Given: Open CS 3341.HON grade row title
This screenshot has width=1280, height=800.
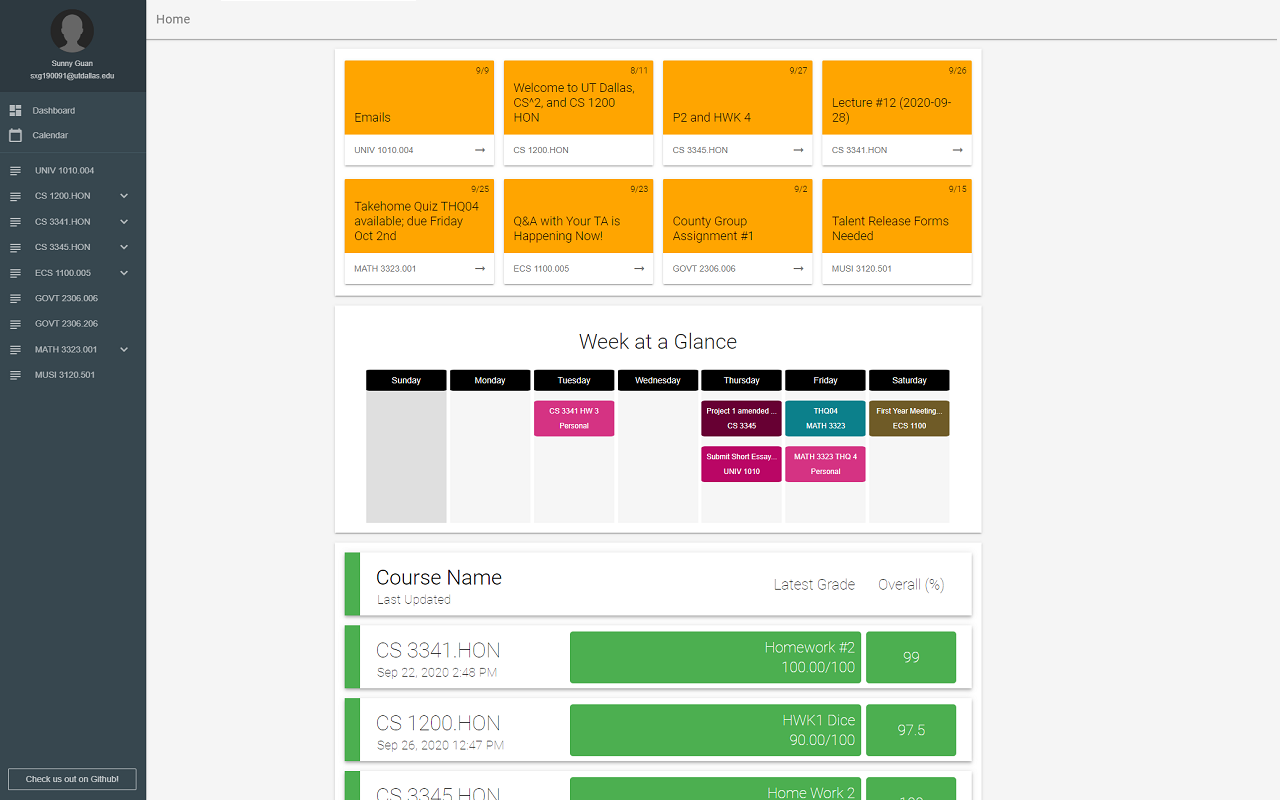Looking at the screenshot, I should (438, 650).
